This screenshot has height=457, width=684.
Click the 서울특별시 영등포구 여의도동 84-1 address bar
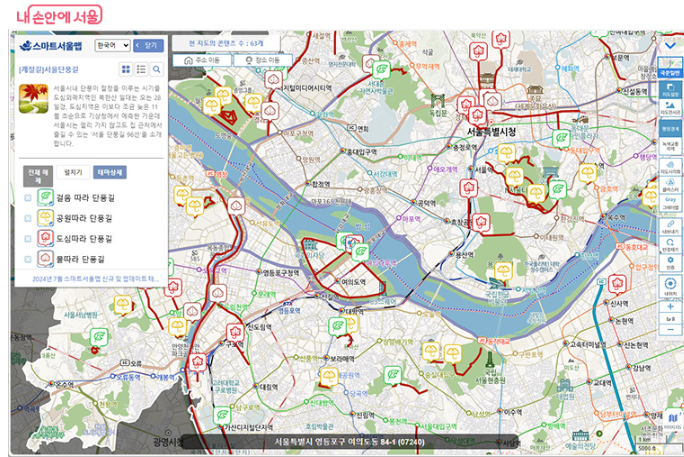click(x=349, y=442)
